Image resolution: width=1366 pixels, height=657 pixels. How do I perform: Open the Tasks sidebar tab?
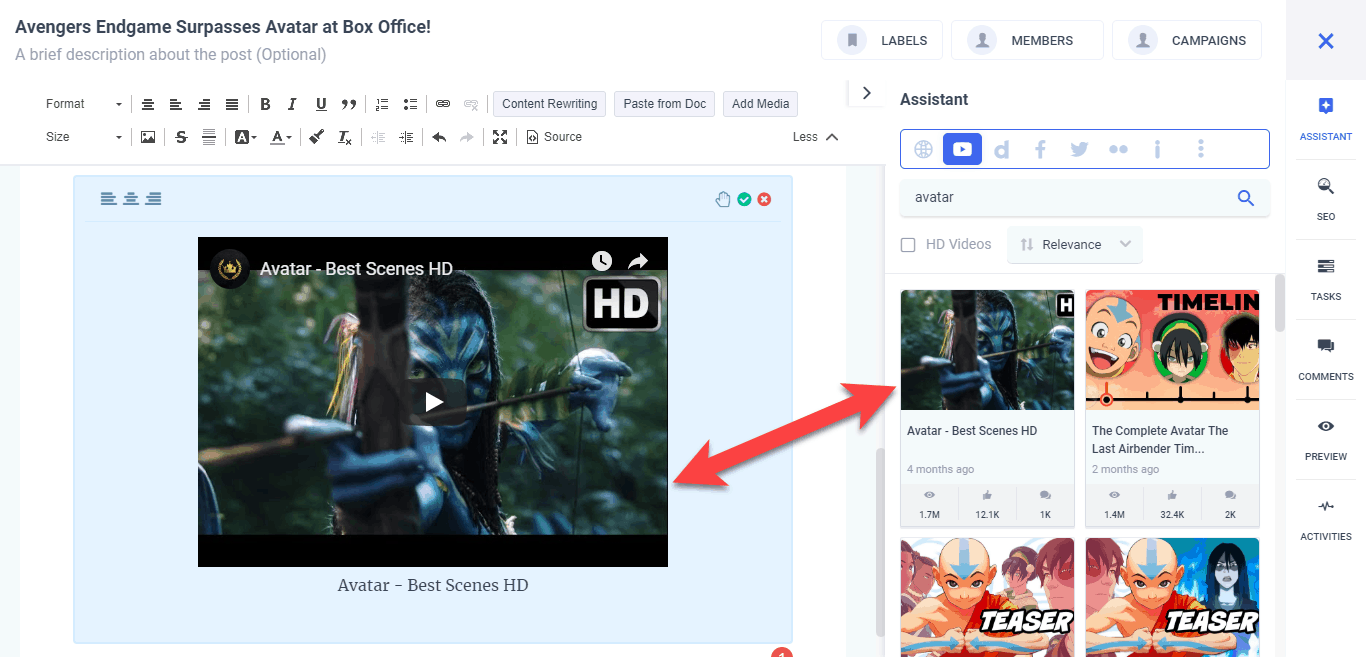click(1326, 279)
